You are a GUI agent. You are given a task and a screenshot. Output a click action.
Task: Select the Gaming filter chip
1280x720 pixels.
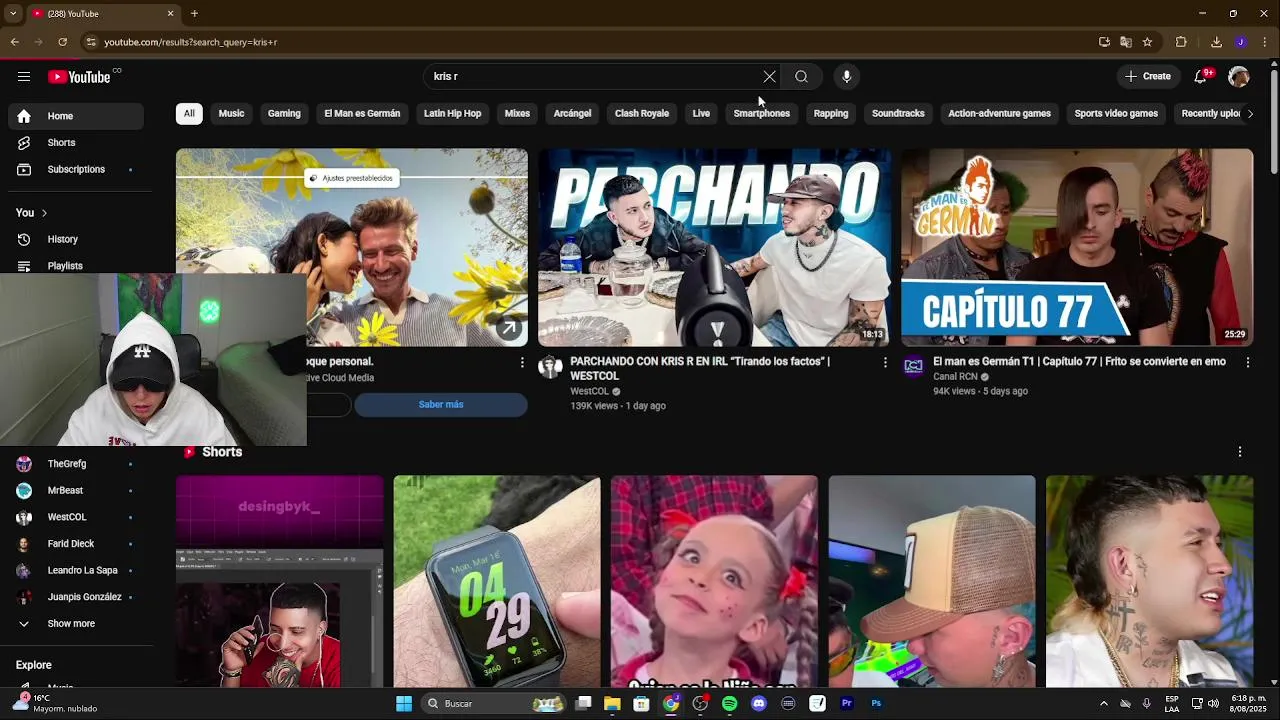pos(284,113)
